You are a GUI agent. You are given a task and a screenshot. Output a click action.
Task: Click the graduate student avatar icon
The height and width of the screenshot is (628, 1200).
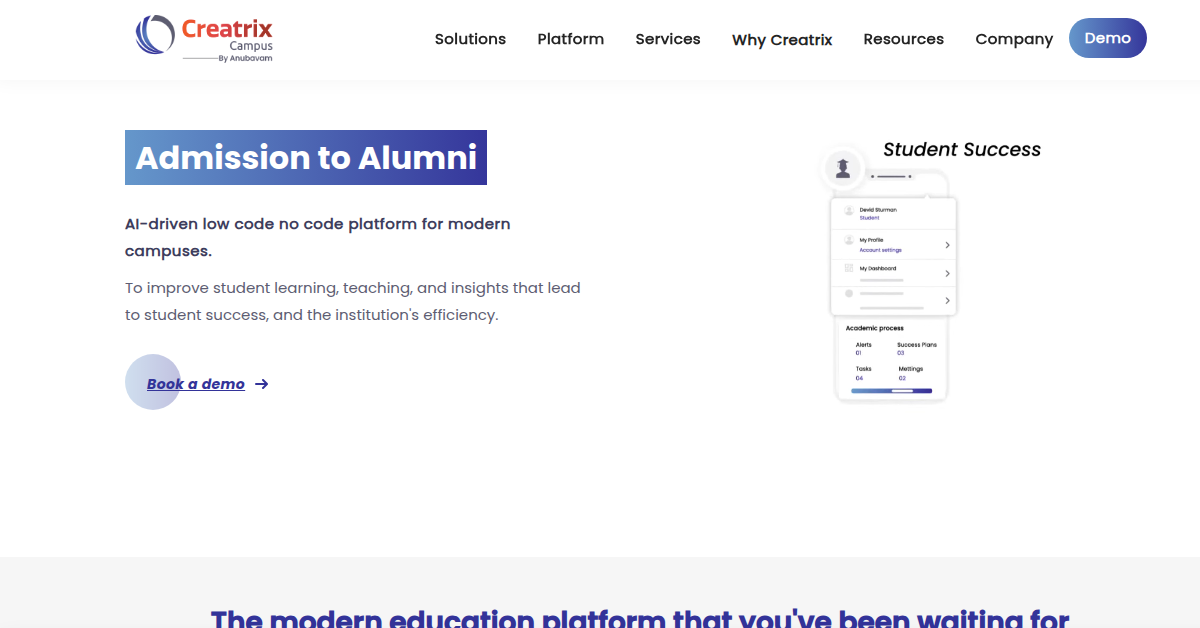842,168
